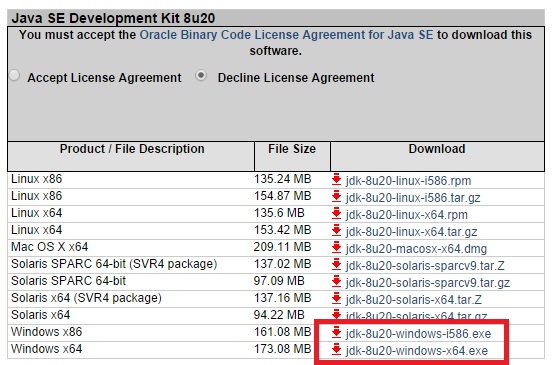Image resolution: width=555 pixels, height=365 pixels.
Task: Open Oracle Binary Code License Agreement link
Action: tap(286, 35)
